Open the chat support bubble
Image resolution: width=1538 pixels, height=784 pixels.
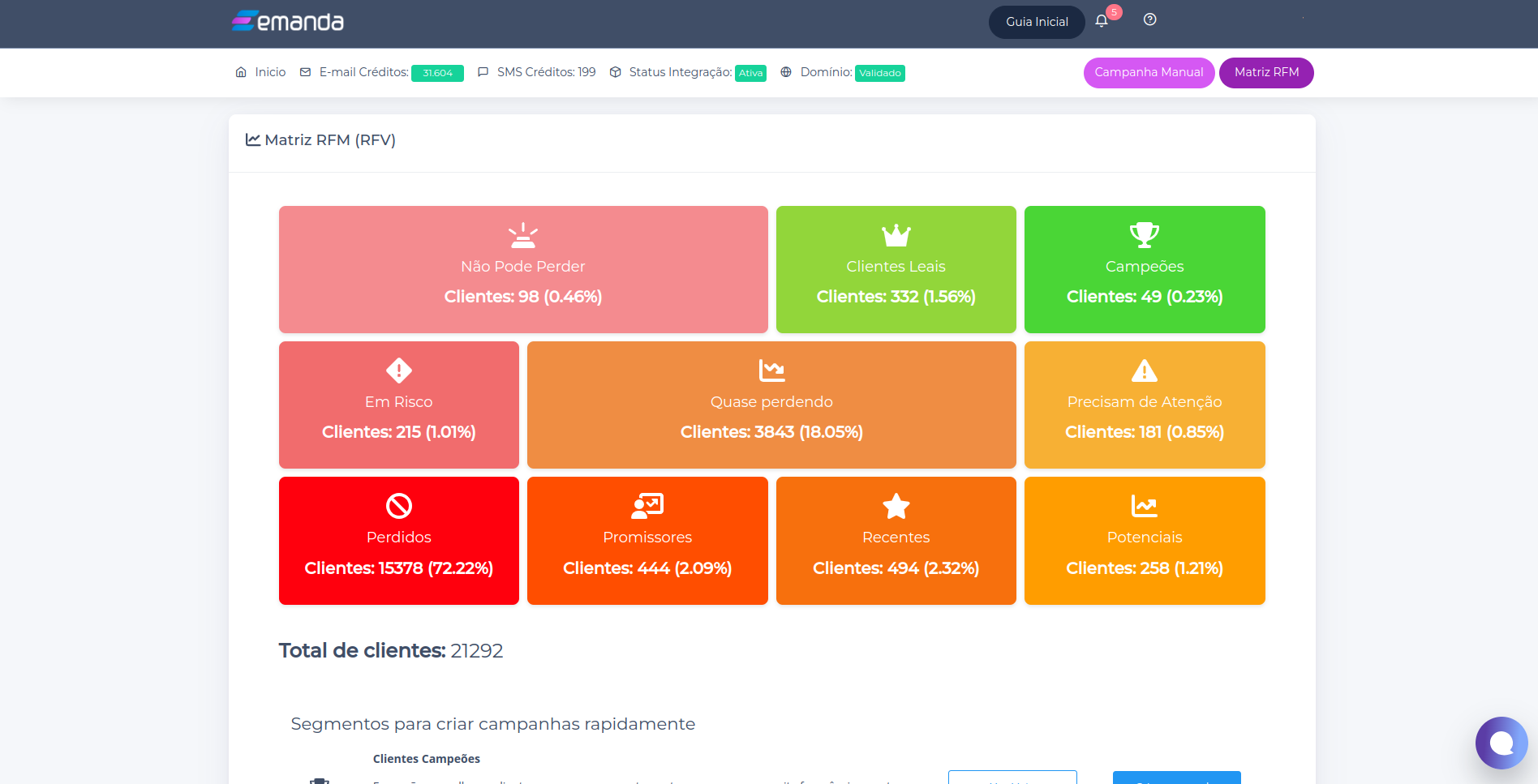[1501, 743]
